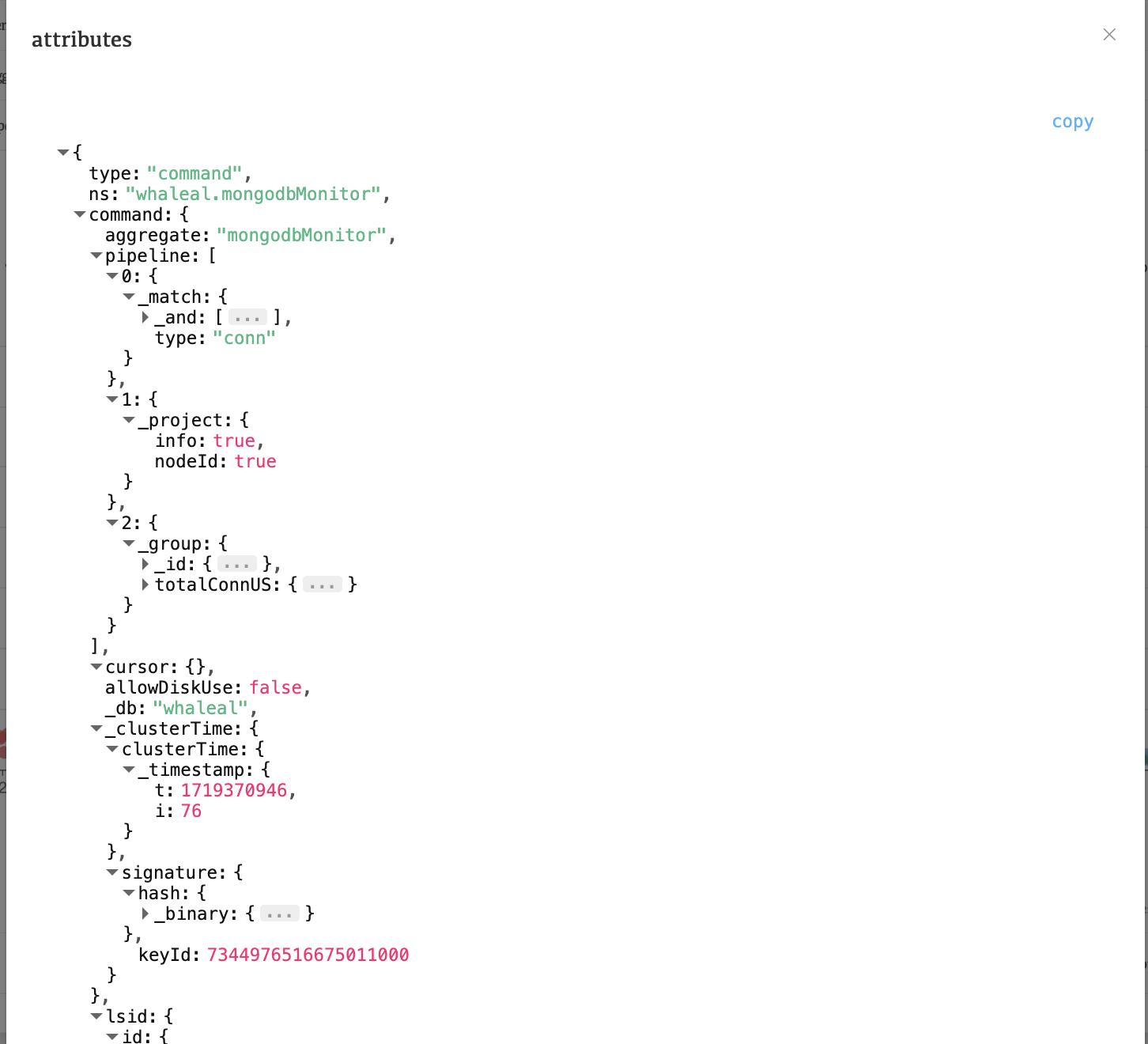Collapse the _timestamp object
This screenshot has height=1044, width=1148.
click(x=129, y=770)
